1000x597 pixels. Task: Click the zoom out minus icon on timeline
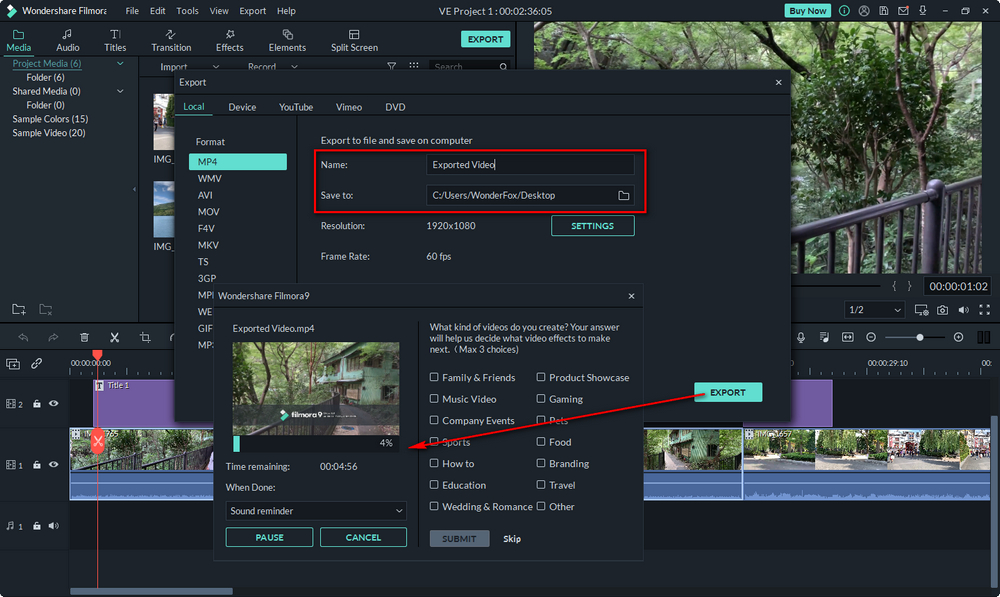(871, 337)
